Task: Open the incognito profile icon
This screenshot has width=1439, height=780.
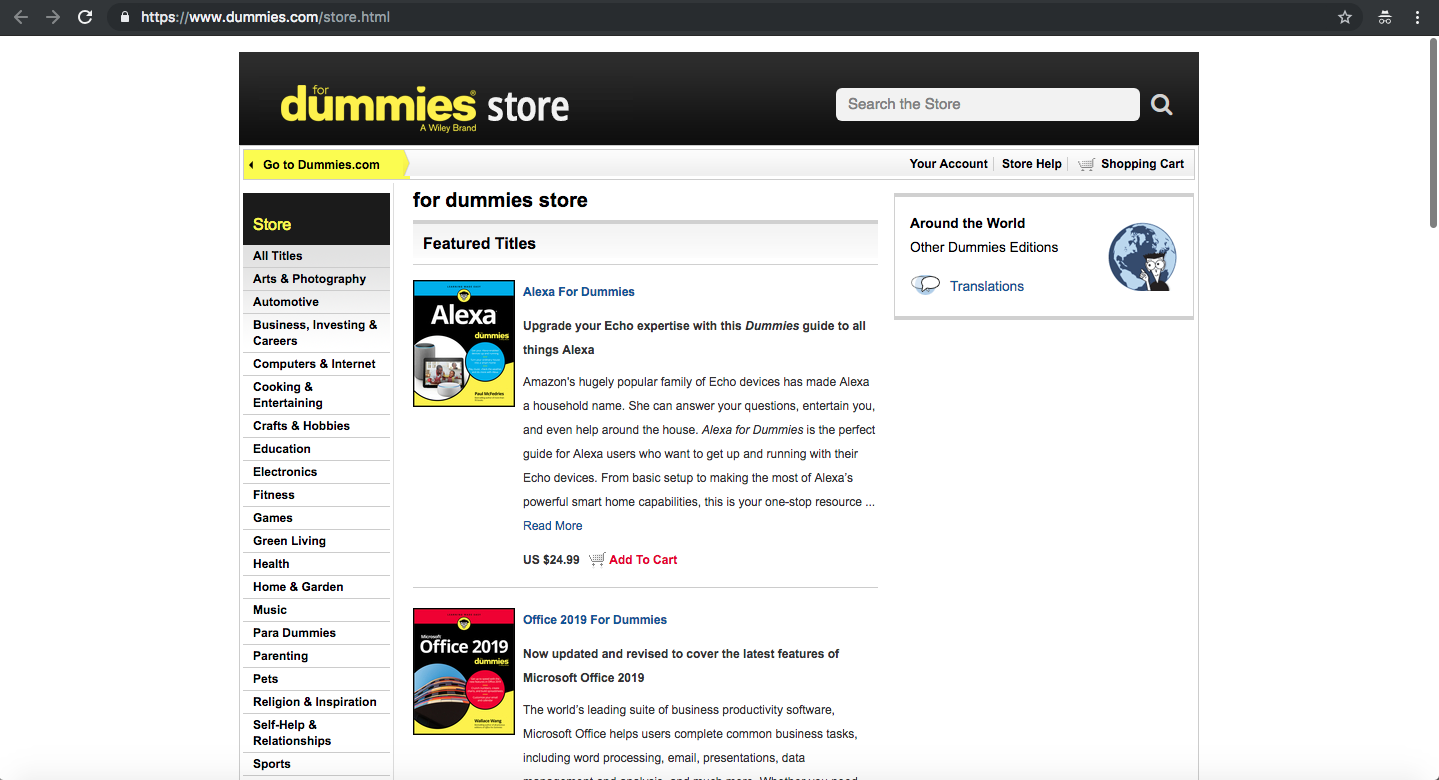Action: coord(1385,17)
